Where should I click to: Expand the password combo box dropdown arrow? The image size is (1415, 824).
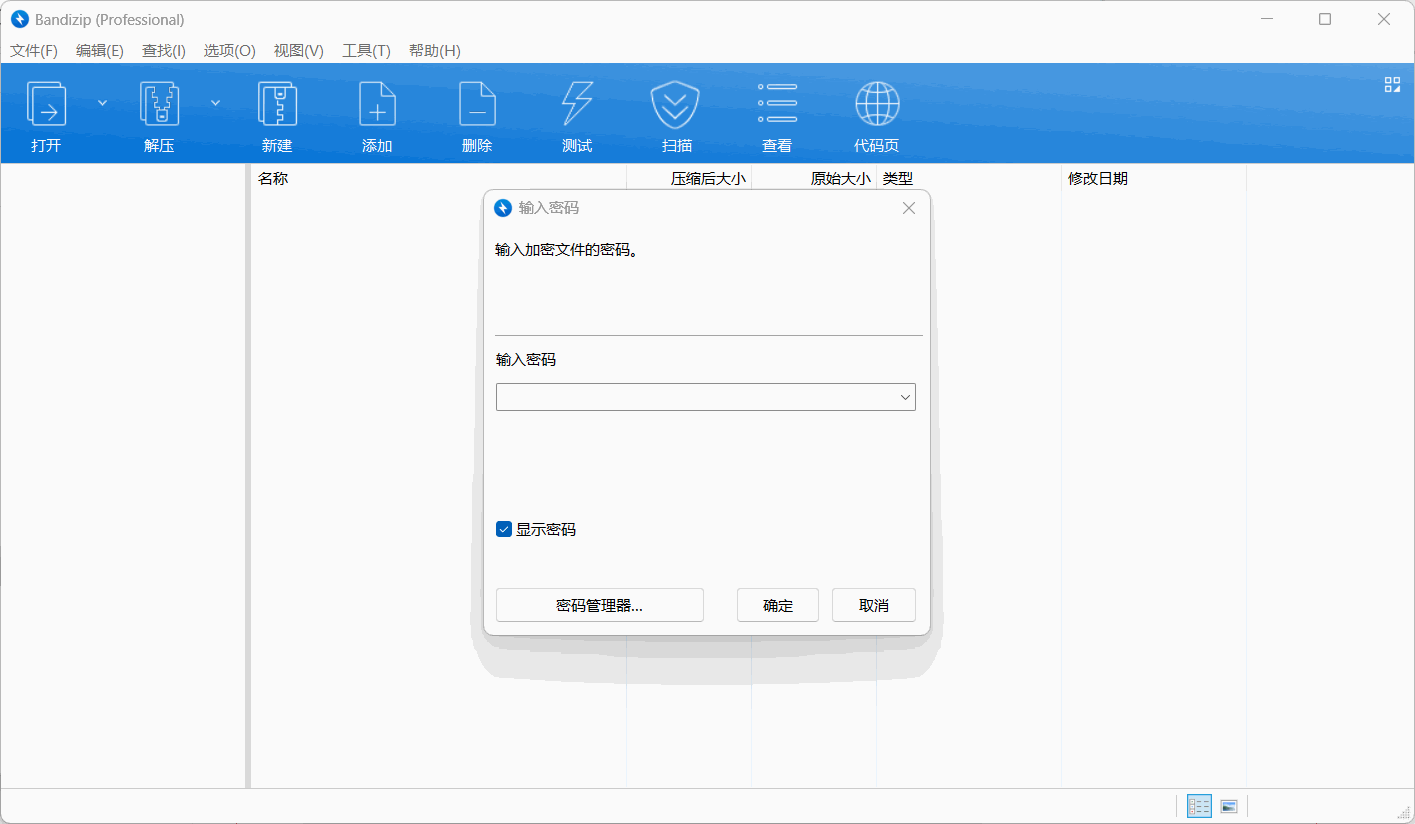point(905,397)
